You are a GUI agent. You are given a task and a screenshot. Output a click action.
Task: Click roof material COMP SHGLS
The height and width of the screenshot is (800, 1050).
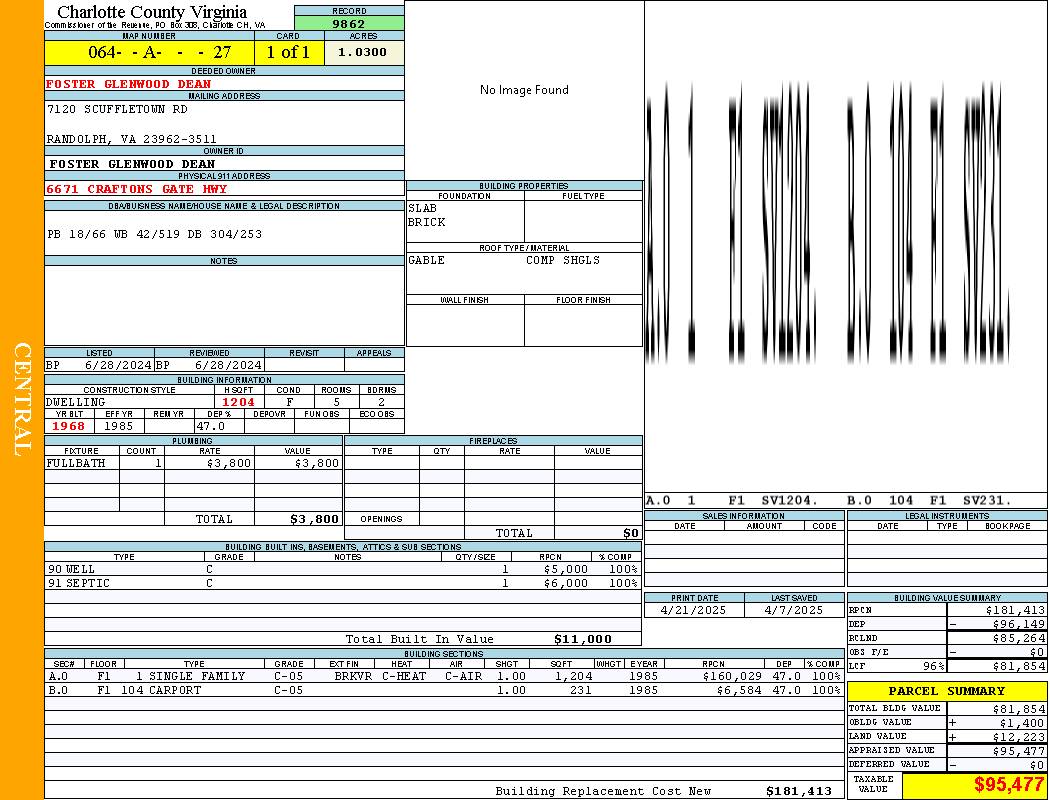[x=563, y=260]
